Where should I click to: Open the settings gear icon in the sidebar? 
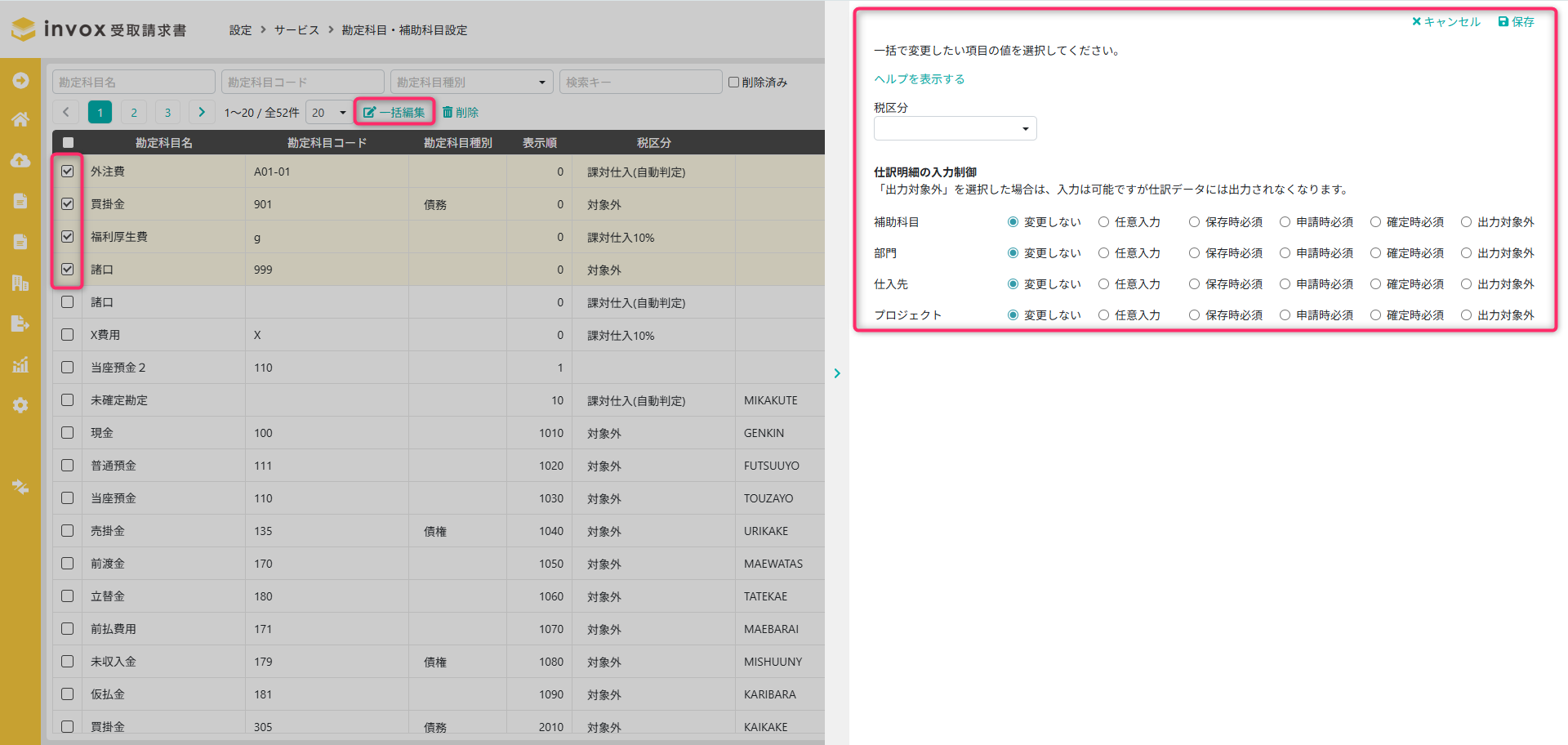(20, 405)
